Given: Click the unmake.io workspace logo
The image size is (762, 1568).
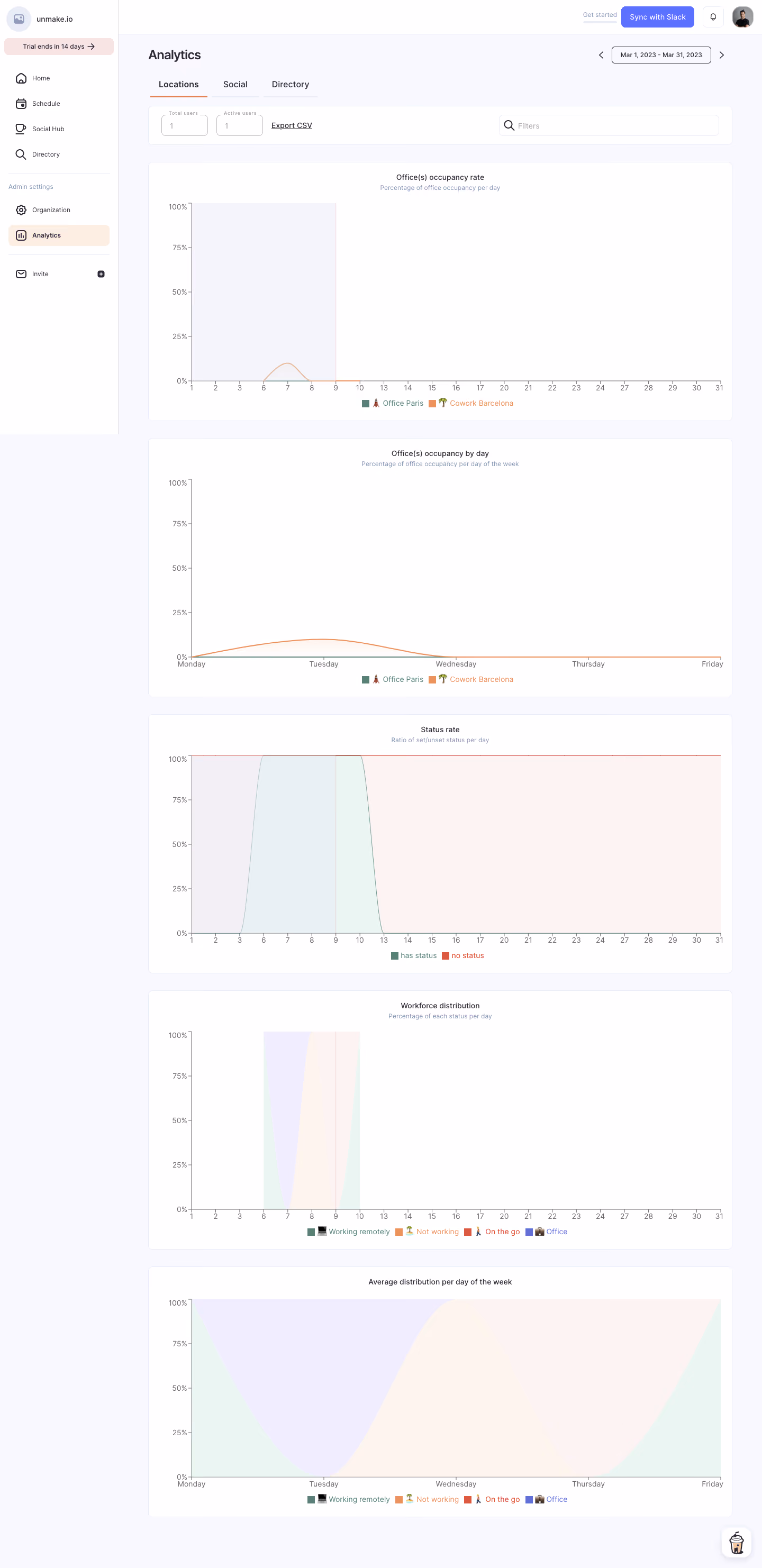Looking at the screenshot, I should (x=19, y=19).
